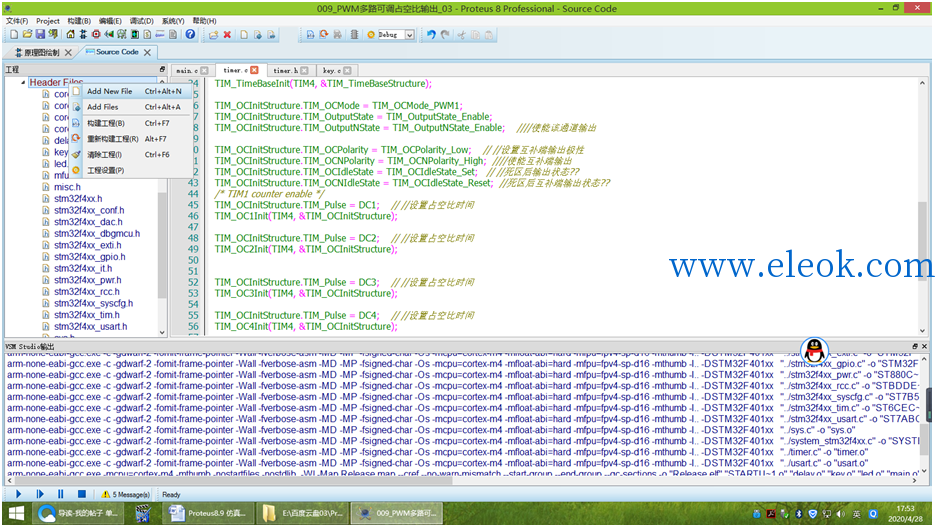Click the Add New File blank page icon
The height and width of the screenshot is (527, 935).
(x=244, y=35)
